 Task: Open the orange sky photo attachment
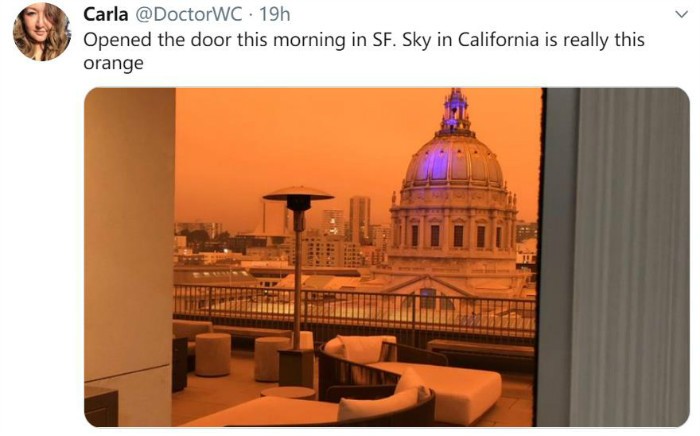pyautogui.click(x=387, y=257)
